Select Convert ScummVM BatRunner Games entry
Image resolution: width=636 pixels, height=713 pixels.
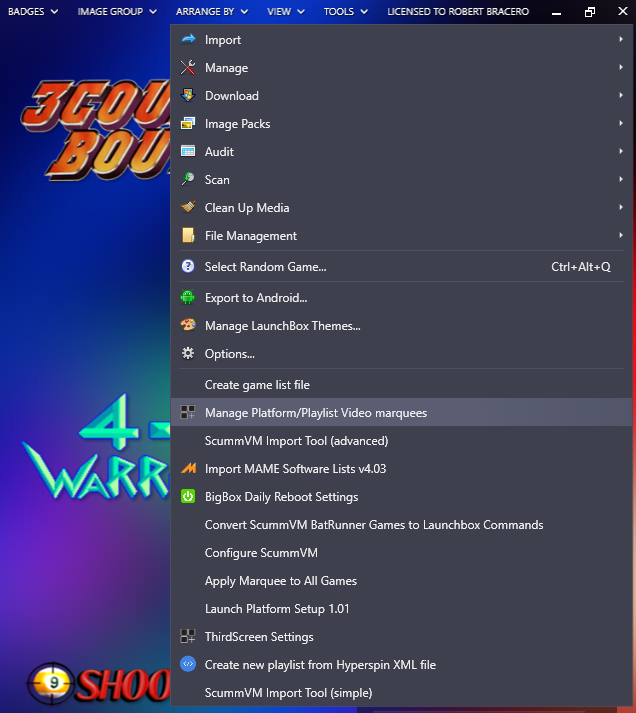[x=401, y=525]
